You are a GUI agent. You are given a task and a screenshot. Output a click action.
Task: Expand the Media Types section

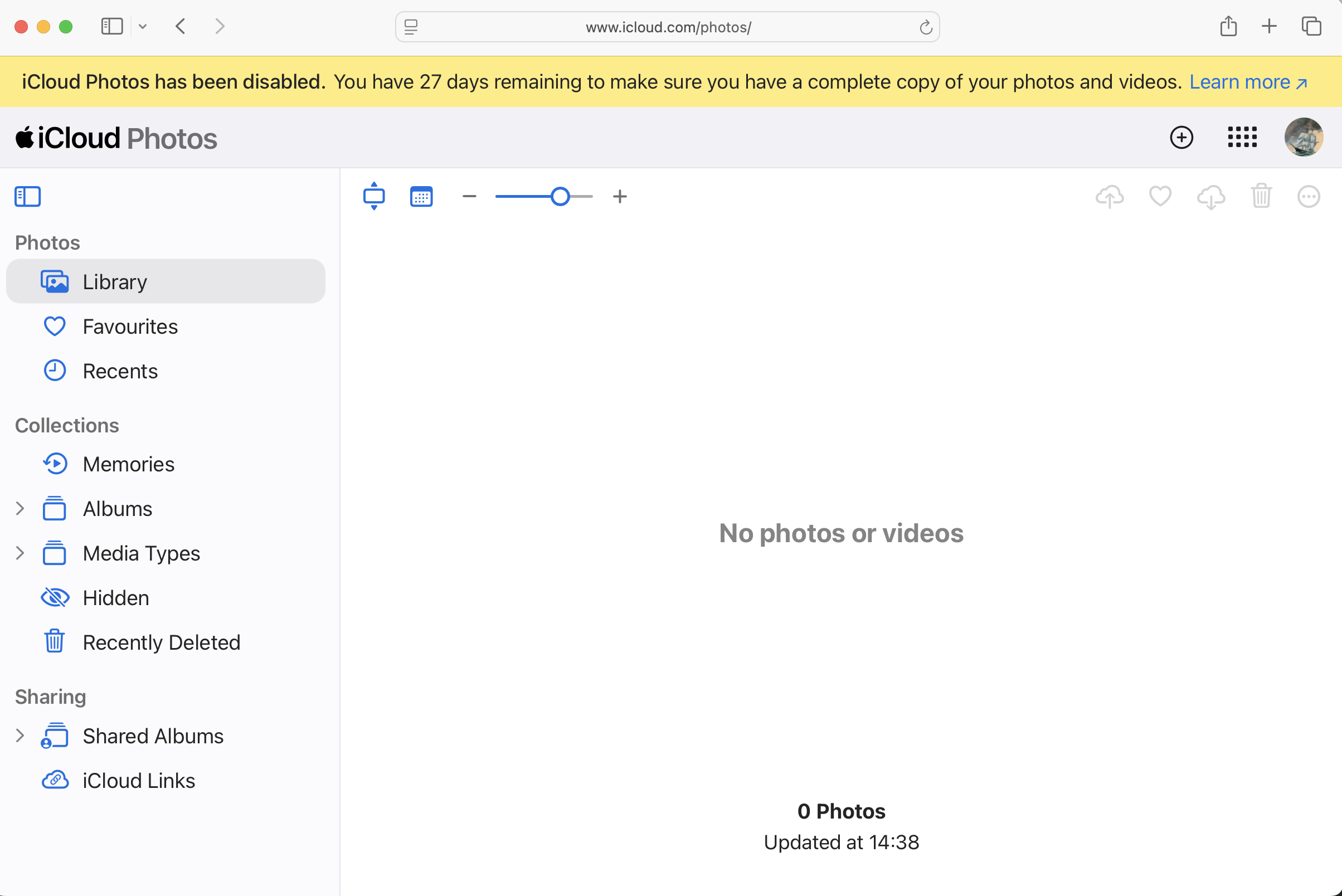pos(20,553)
